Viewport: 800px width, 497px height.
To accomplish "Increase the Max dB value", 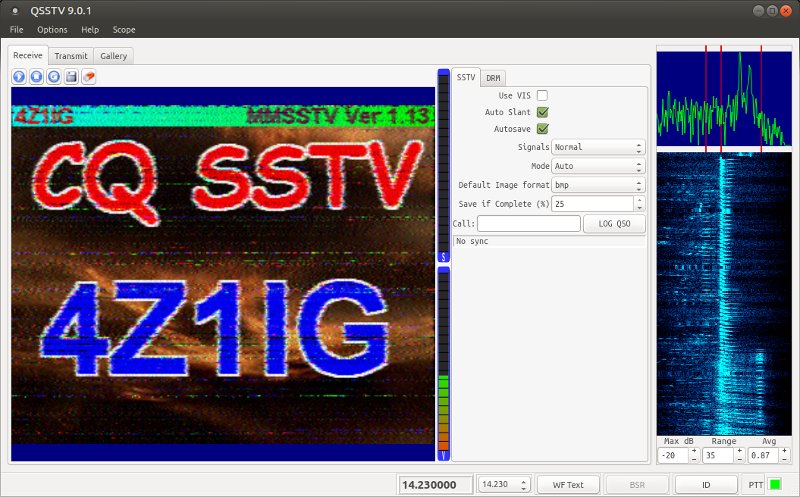I will click(694, 451).
